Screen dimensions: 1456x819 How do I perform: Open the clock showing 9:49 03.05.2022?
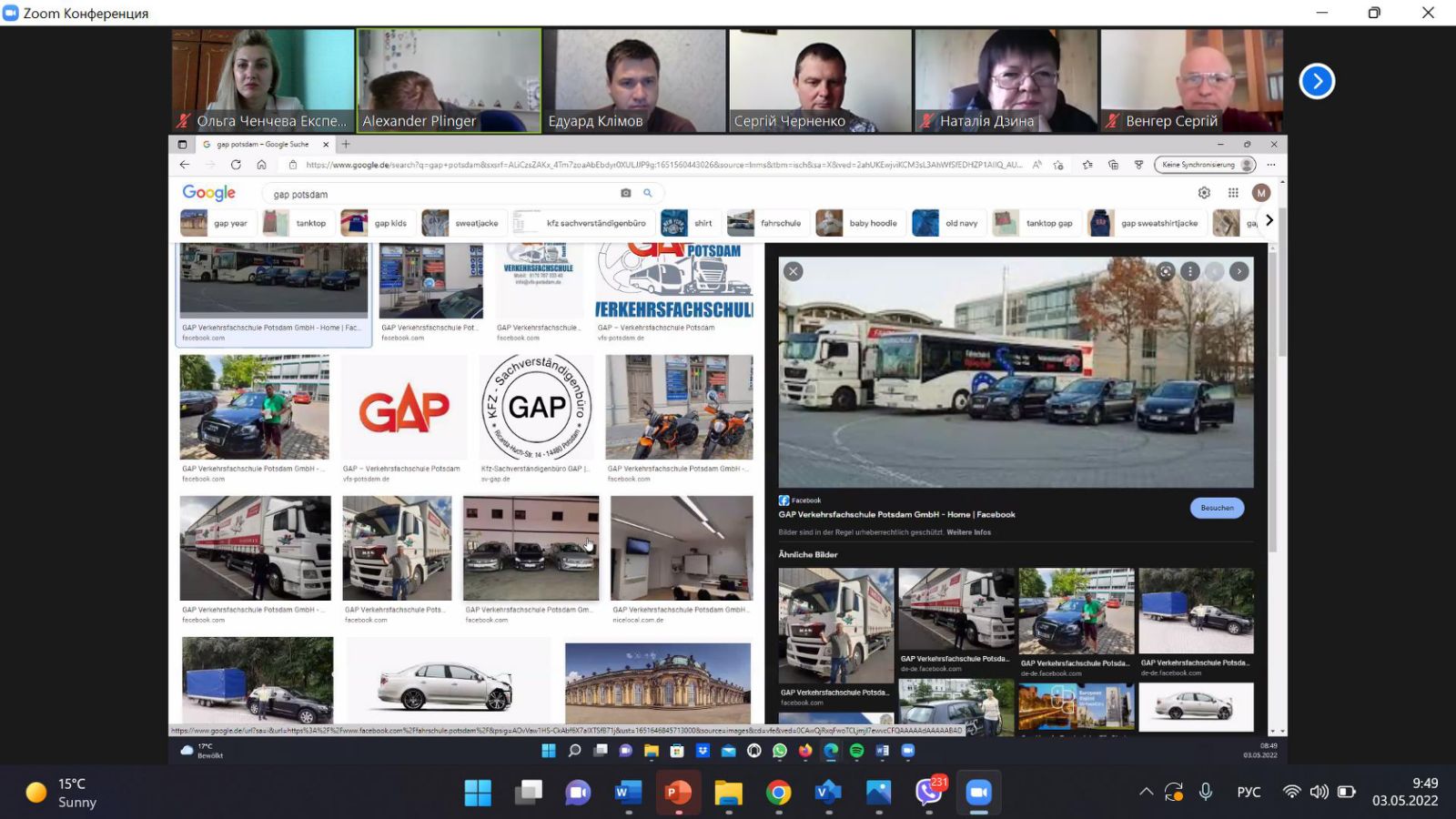point(1405,792)
